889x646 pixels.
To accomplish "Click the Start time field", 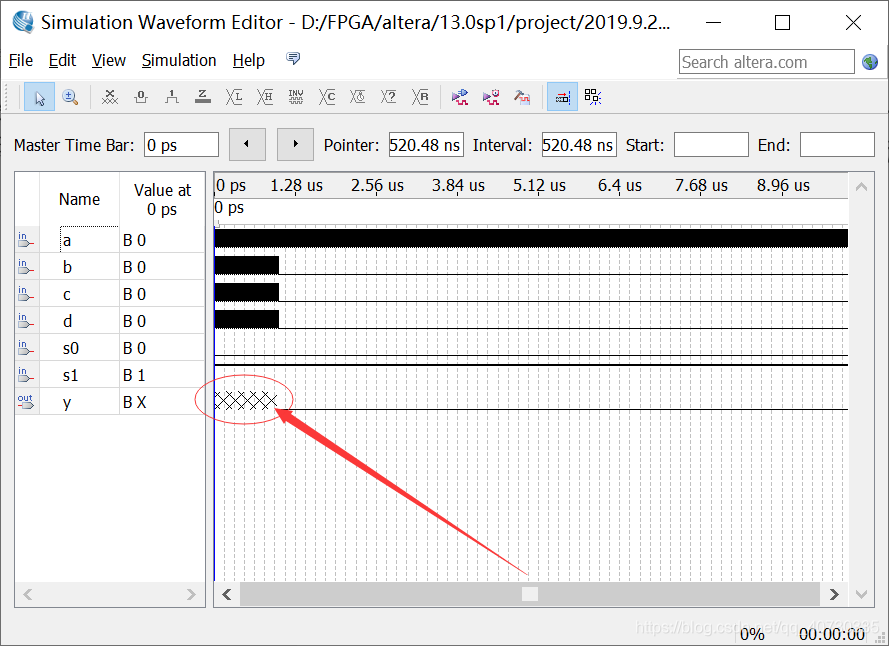I will point(711,145).
